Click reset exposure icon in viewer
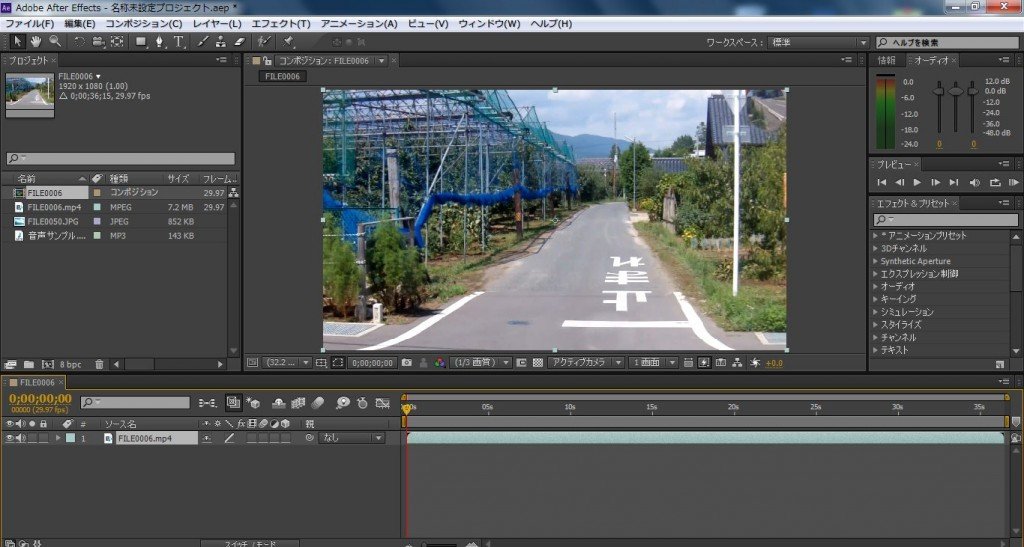 coord(755,362)
